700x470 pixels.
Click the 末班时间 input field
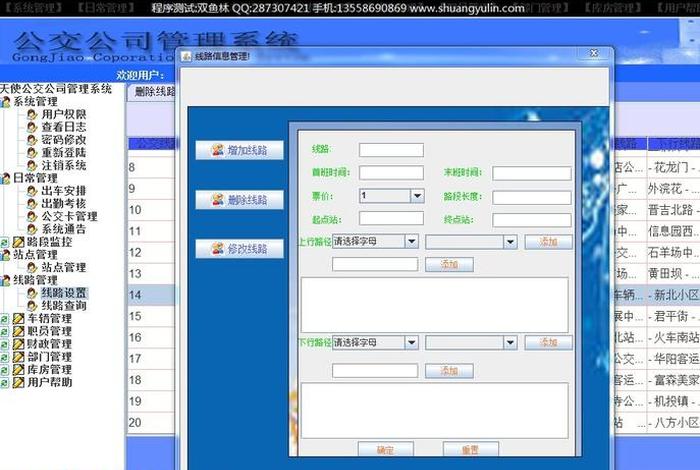532,173
